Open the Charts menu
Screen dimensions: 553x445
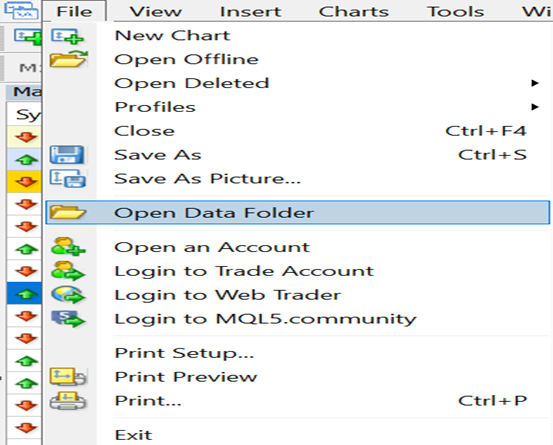[354, 12]
